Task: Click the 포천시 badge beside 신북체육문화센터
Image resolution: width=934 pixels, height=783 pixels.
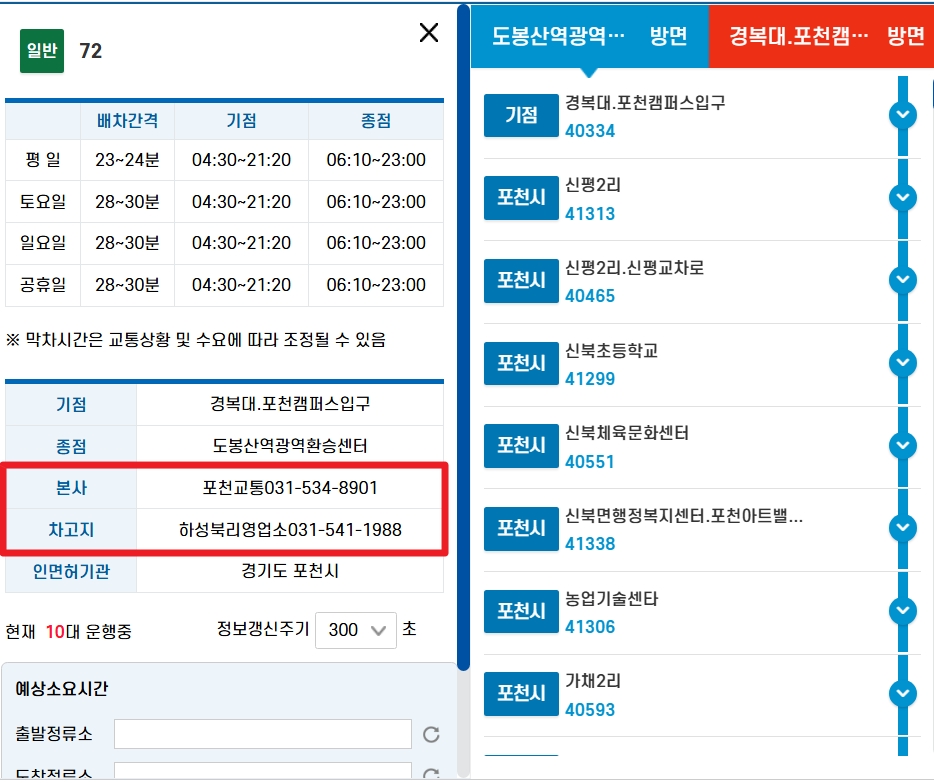Action: point(521,446)
